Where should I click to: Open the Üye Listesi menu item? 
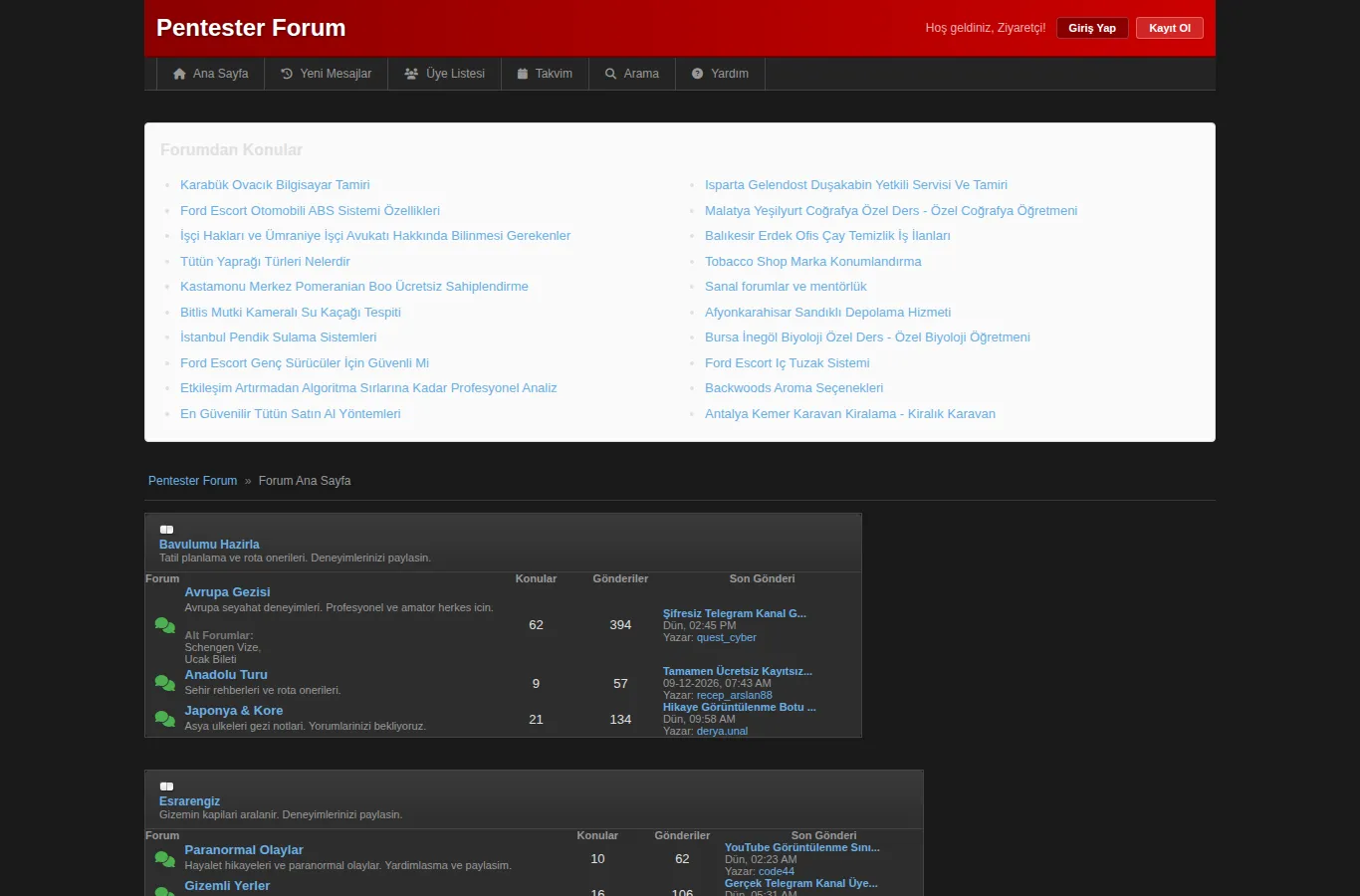click(x=445, y=74)
